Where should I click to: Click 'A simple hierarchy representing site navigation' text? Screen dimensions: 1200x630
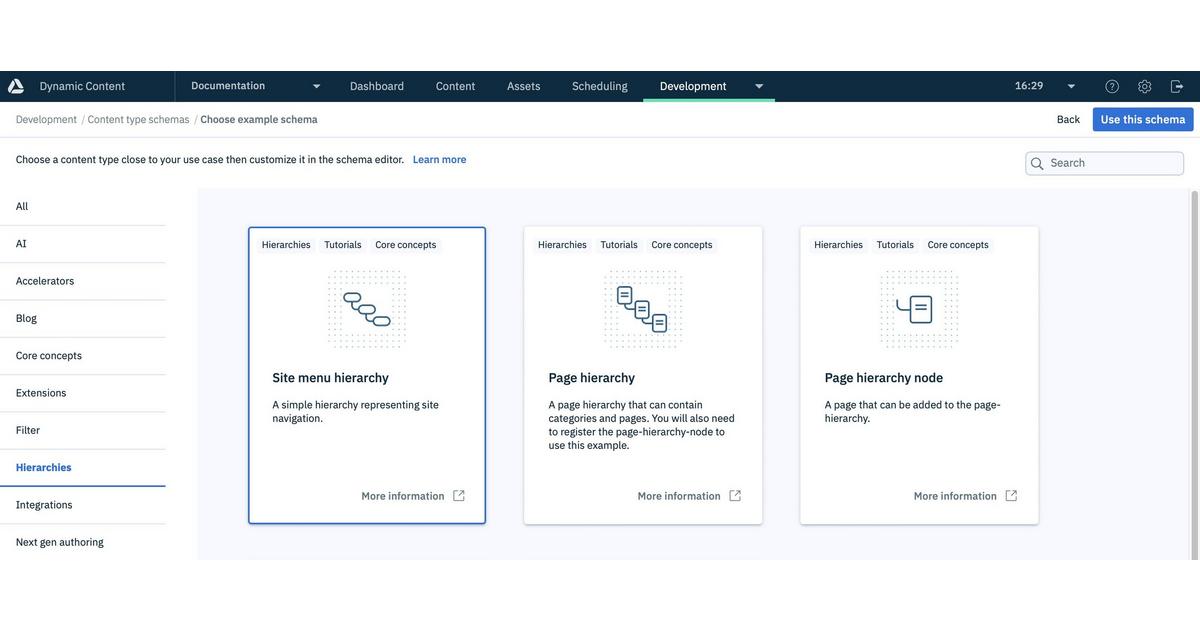click(355, 412)
